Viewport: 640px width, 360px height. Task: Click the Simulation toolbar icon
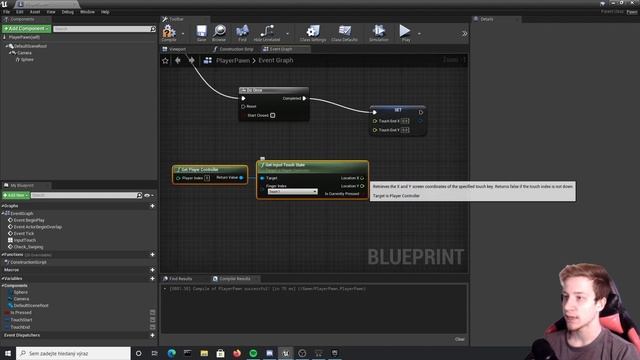[379, 33]
